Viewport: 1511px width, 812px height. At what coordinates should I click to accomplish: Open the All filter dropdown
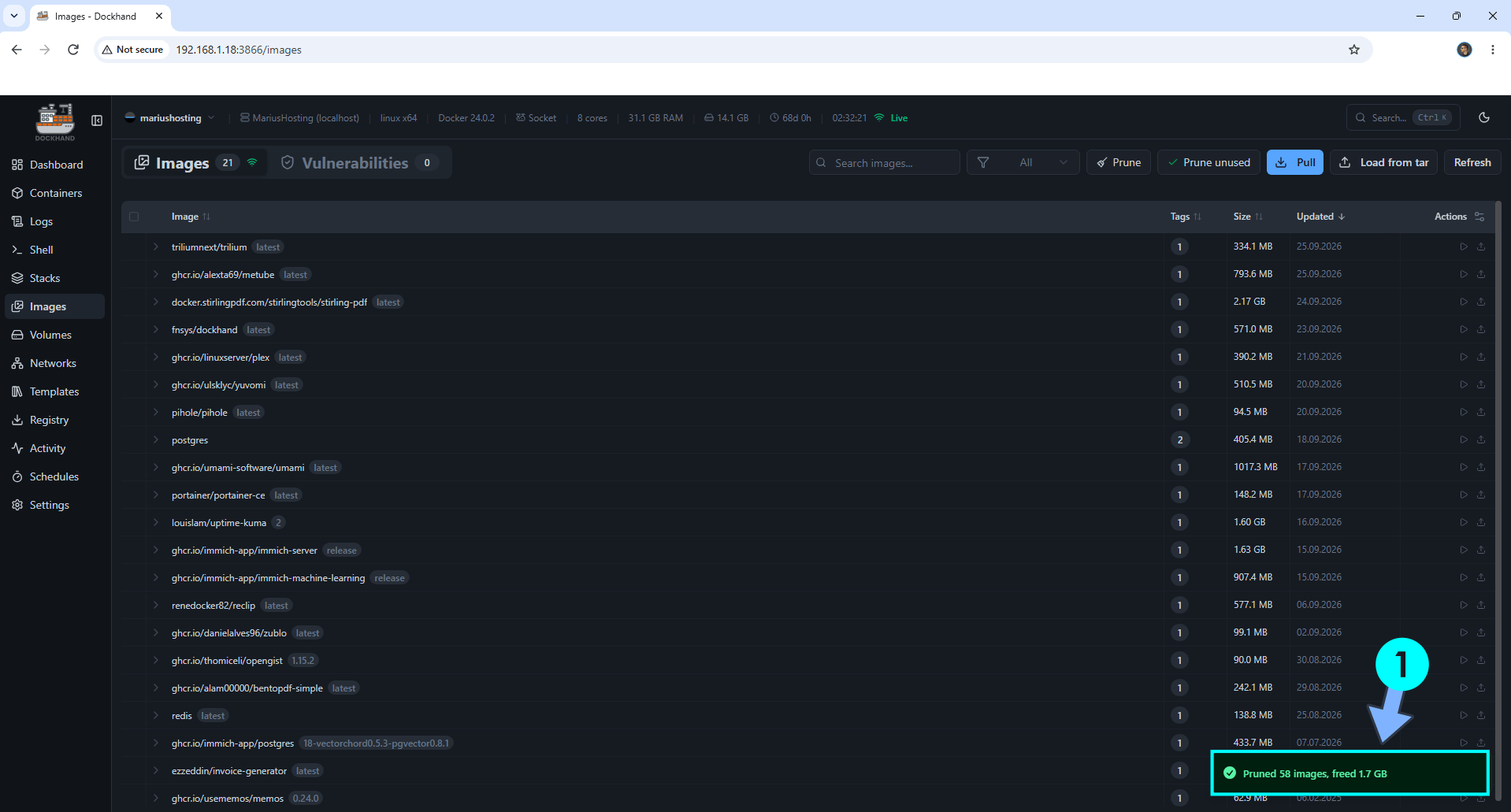1023,162
